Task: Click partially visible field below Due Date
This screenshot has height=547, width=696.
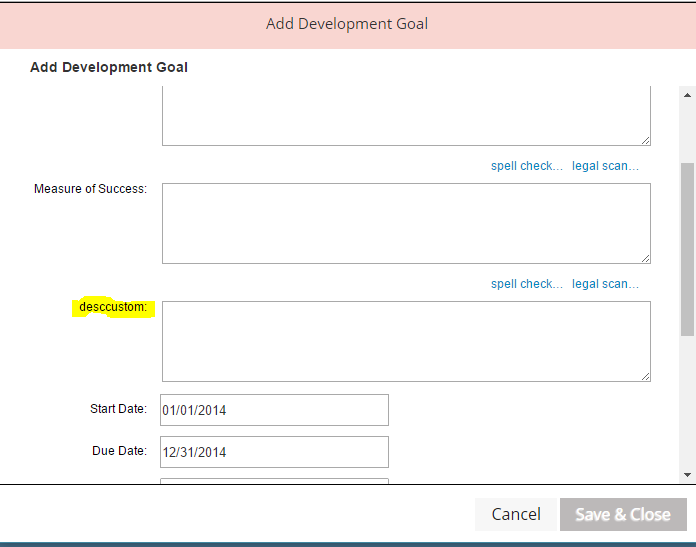Action: 274,481
